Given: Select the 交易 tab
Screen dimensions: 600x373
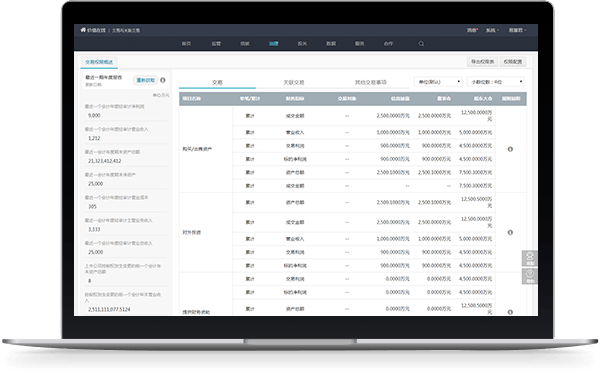Looking at the screenshot, I should point(217,82).
